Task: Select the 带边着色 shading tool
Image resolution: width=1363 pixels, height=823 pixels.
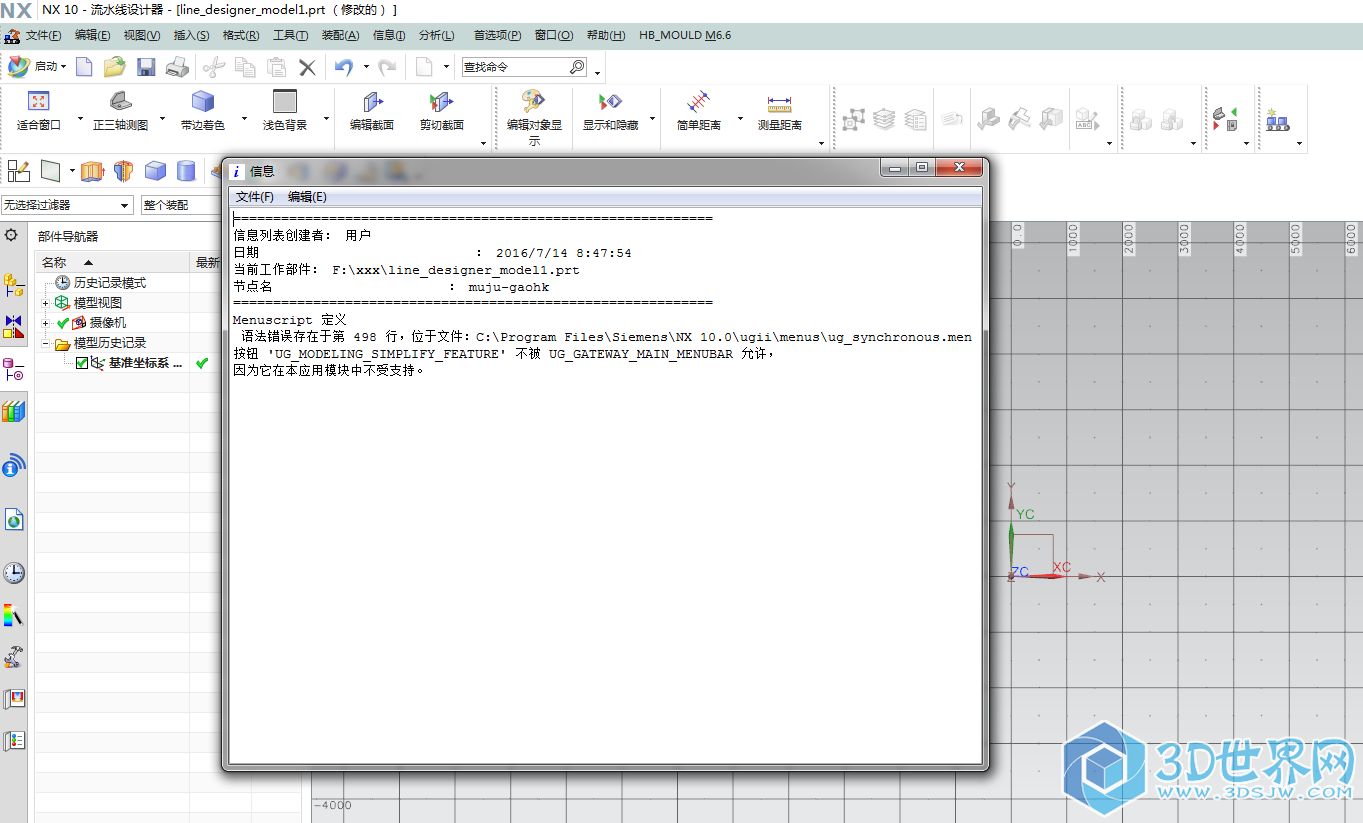Action: [x=203, y=111]
